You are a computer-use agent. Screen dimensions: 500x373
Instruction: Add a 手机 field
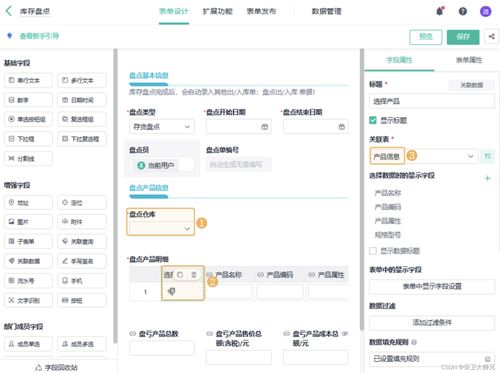point(82,281)
